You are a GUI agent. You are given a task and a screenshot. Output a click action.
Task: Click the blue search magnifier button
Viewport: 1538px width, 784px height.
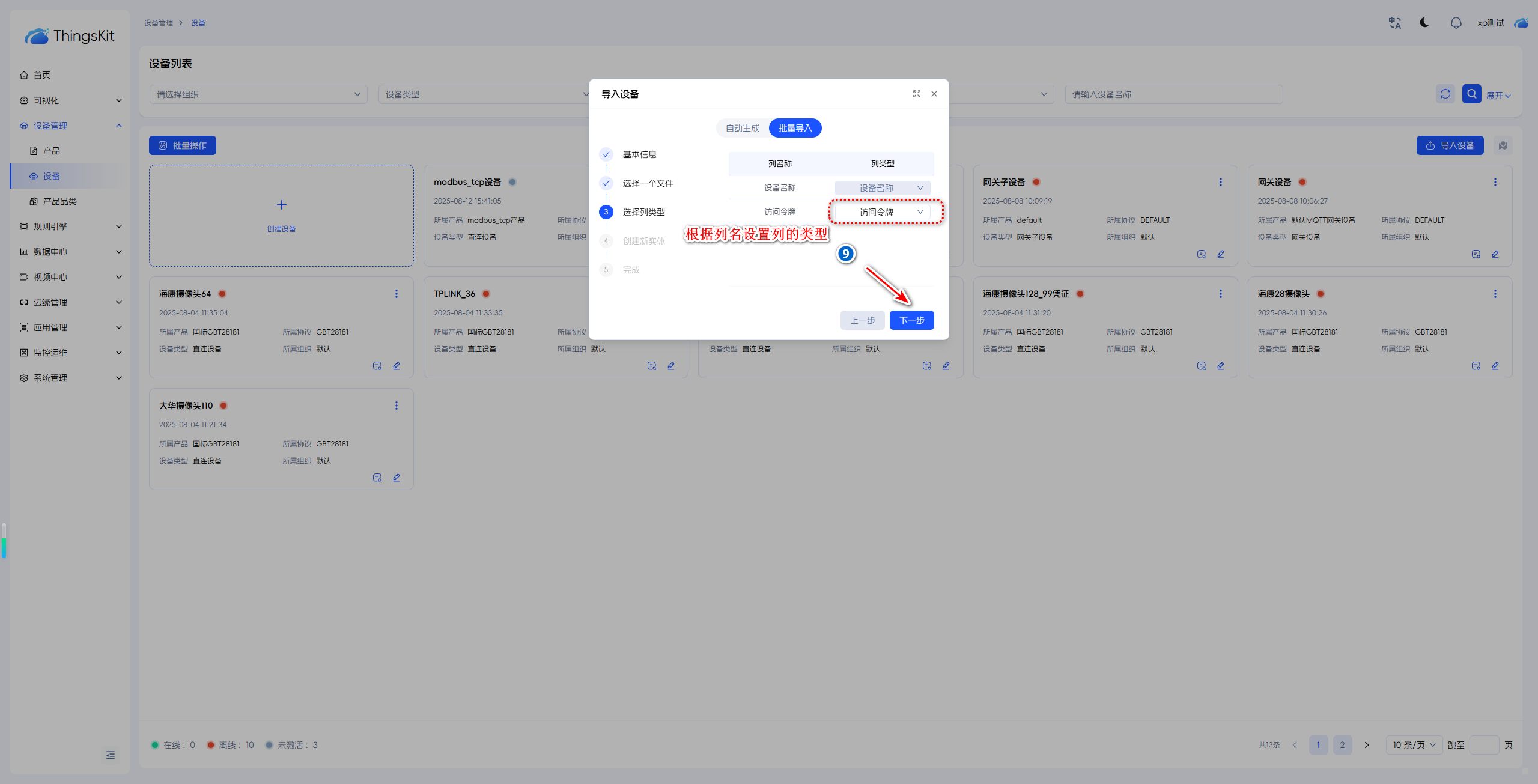click(1471, 94)
